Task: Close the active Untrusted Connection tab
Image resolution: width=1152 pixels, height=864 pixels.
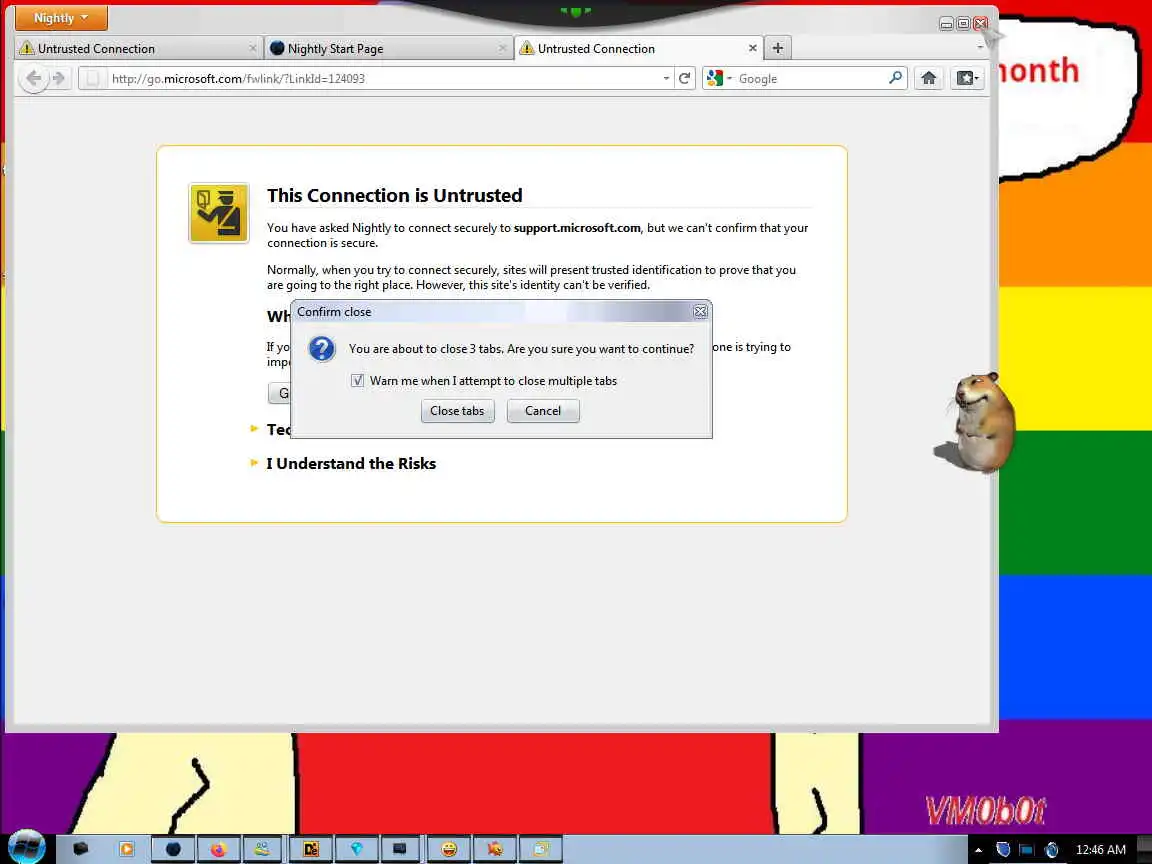Action: click(x=752, y=48)
